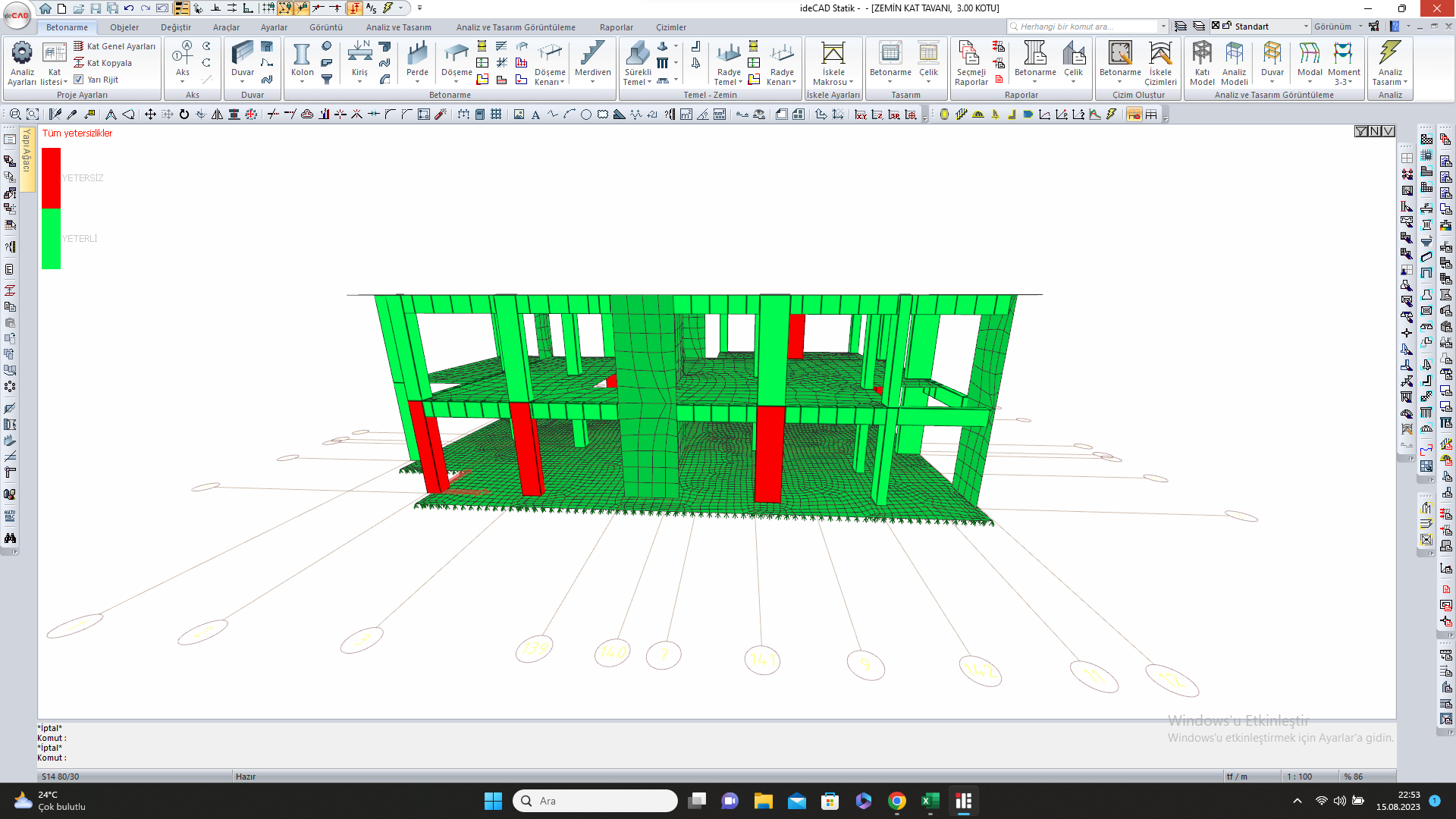Choose the Duvar tool in Betonarme ribbon

pos(243,61)
